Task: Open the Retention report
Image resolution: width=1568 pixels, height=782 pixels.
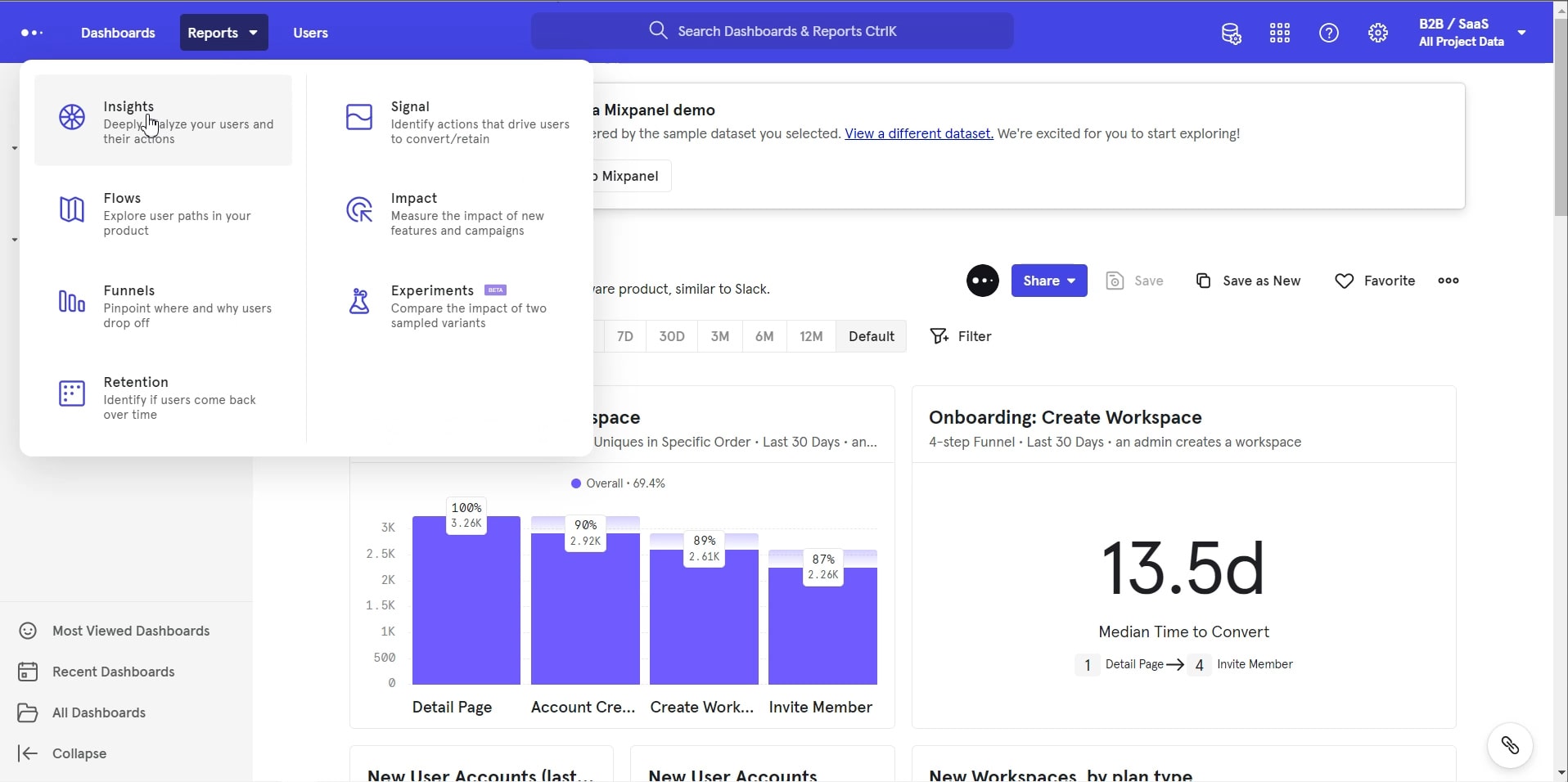Action: 136,382
